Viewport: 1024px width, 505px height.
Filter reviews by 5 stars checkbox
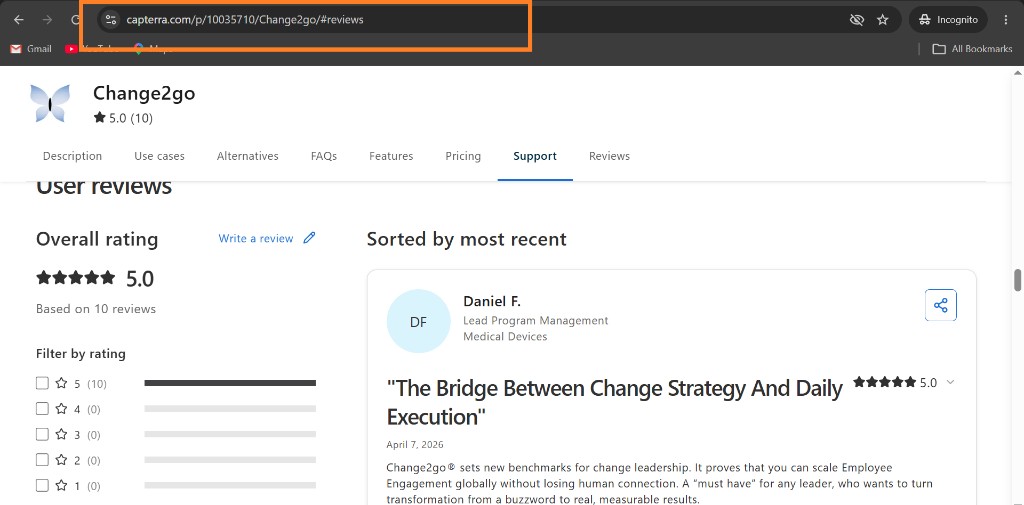point(42,383)
